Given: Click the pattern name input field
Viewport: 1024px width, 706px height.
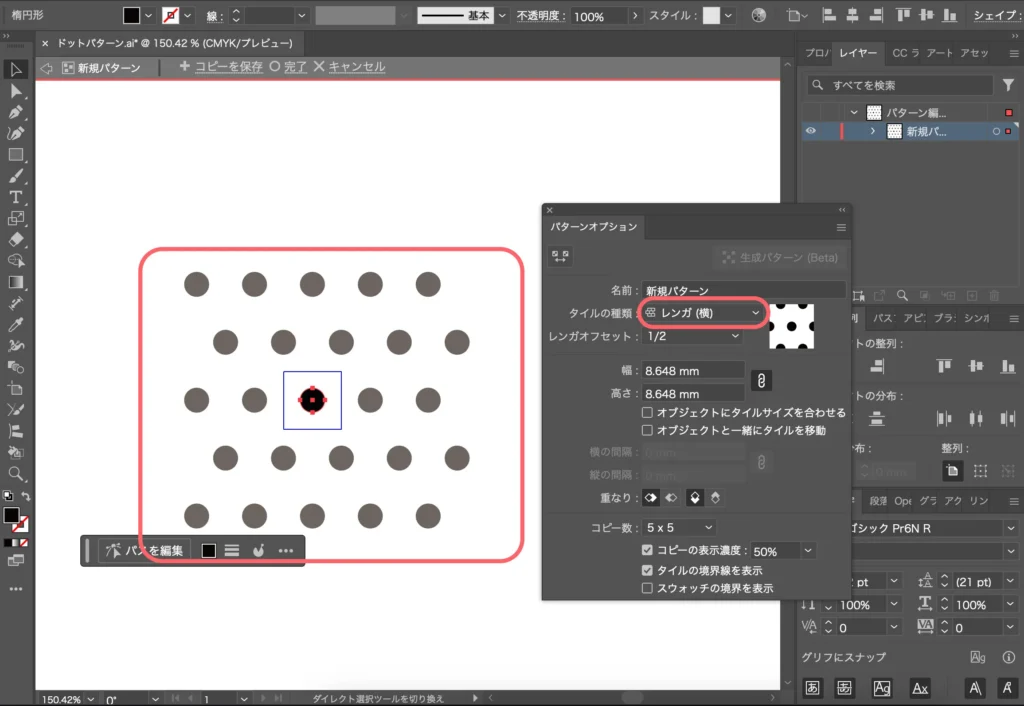Looking at the screenshot, I should pos(744,290).
